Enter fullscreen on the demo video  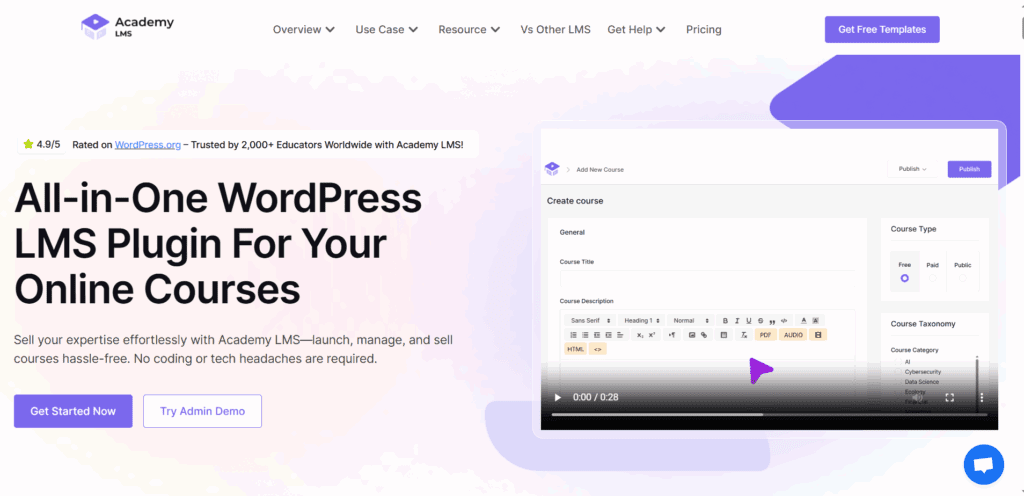coord(950,397)
